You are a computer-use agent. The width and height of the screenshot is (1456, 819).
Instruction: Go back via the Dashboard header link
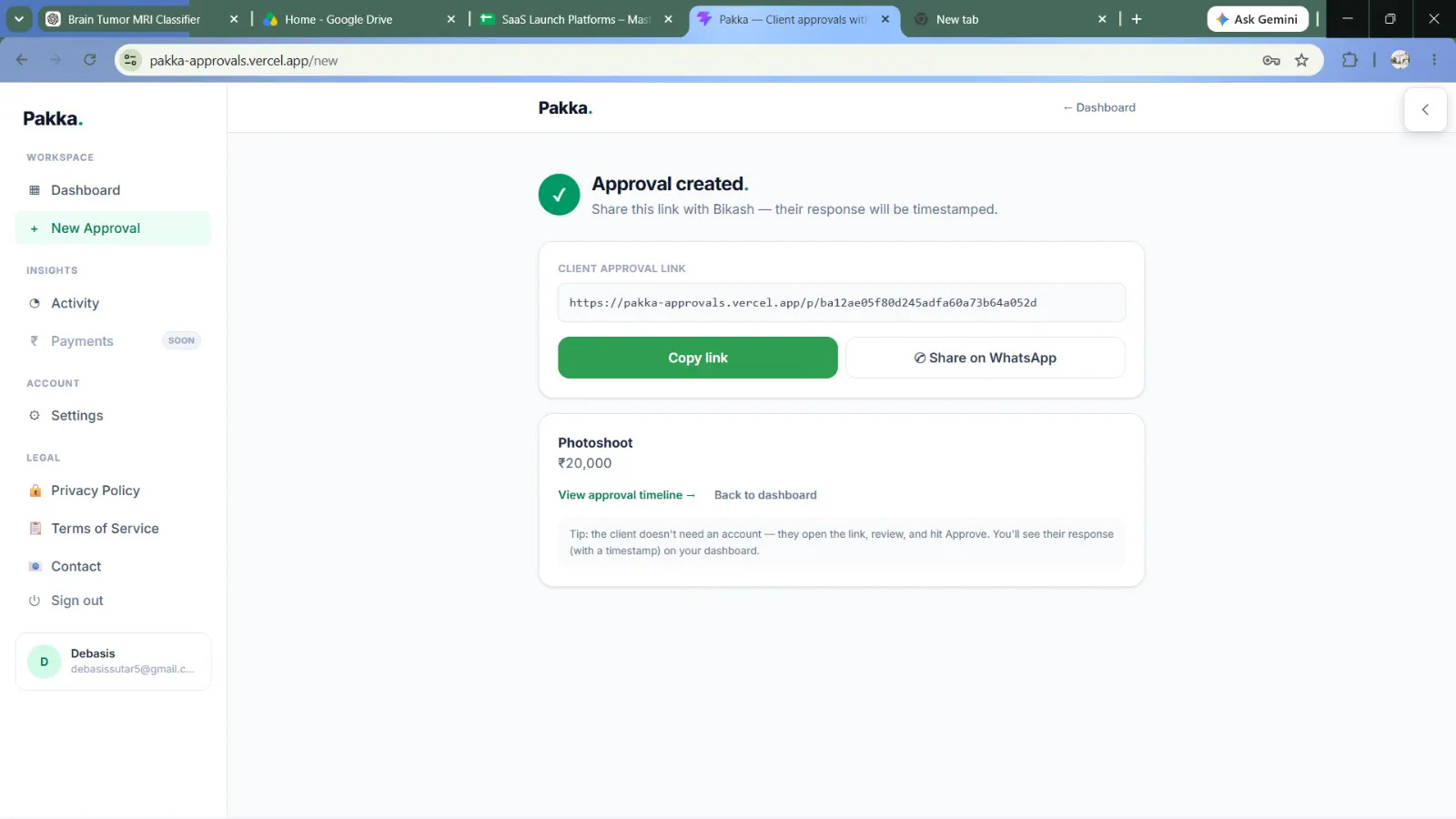(1099, 107)
